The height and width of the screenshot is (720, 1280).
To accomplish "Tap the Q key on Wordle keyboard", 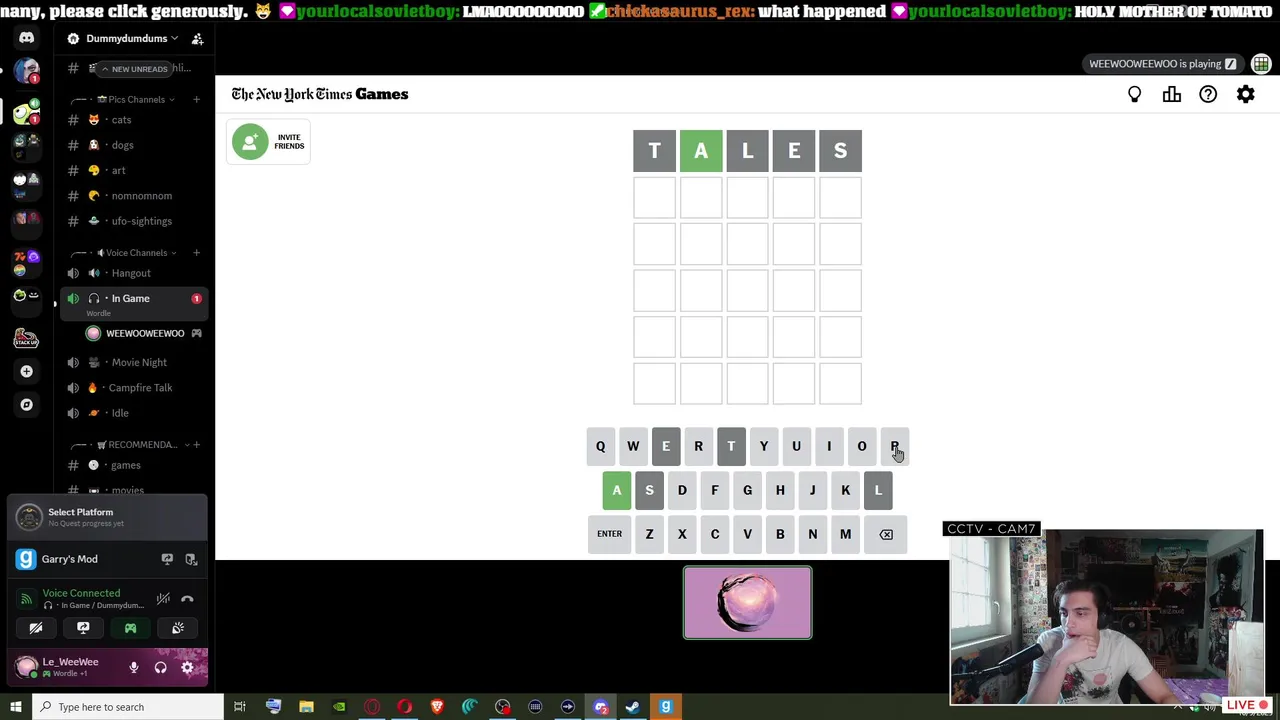I will pyautogui.click(x=600, y=446).
